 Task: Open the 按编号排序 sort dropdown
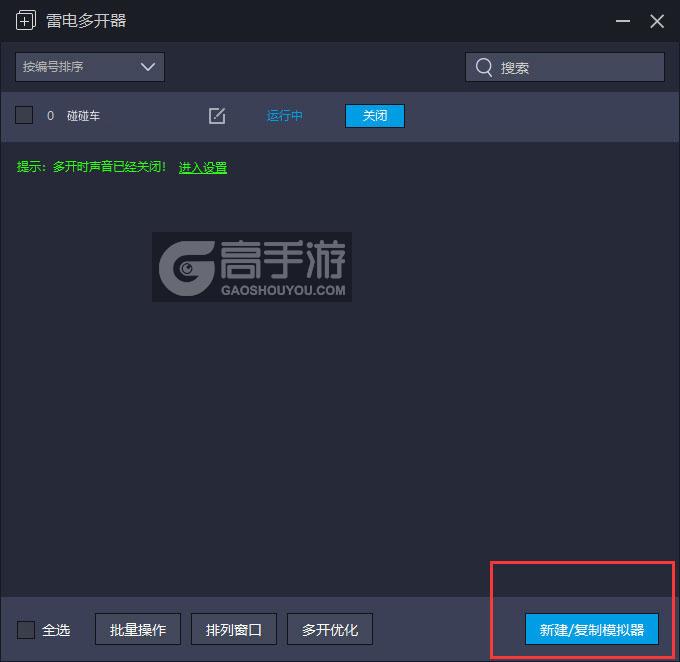point(90,67)
